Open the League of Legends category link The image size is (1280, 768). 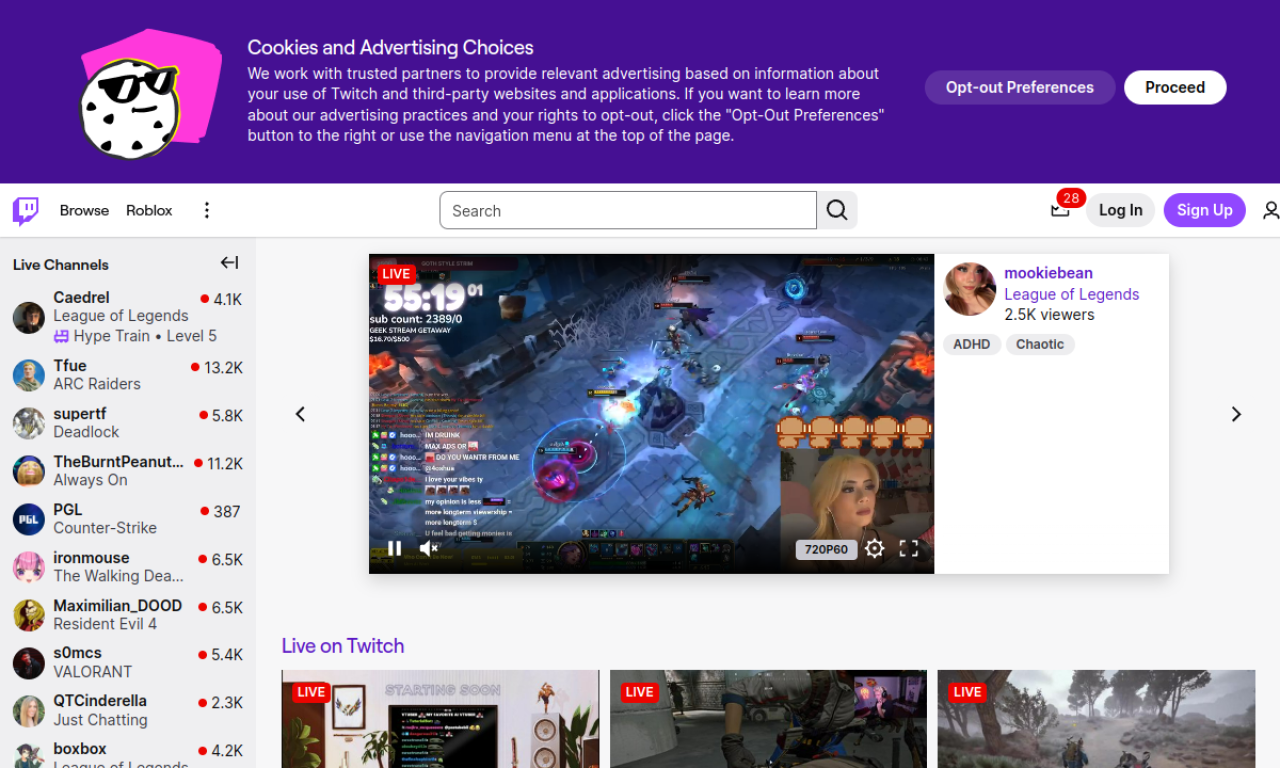tap(1071, 294)
